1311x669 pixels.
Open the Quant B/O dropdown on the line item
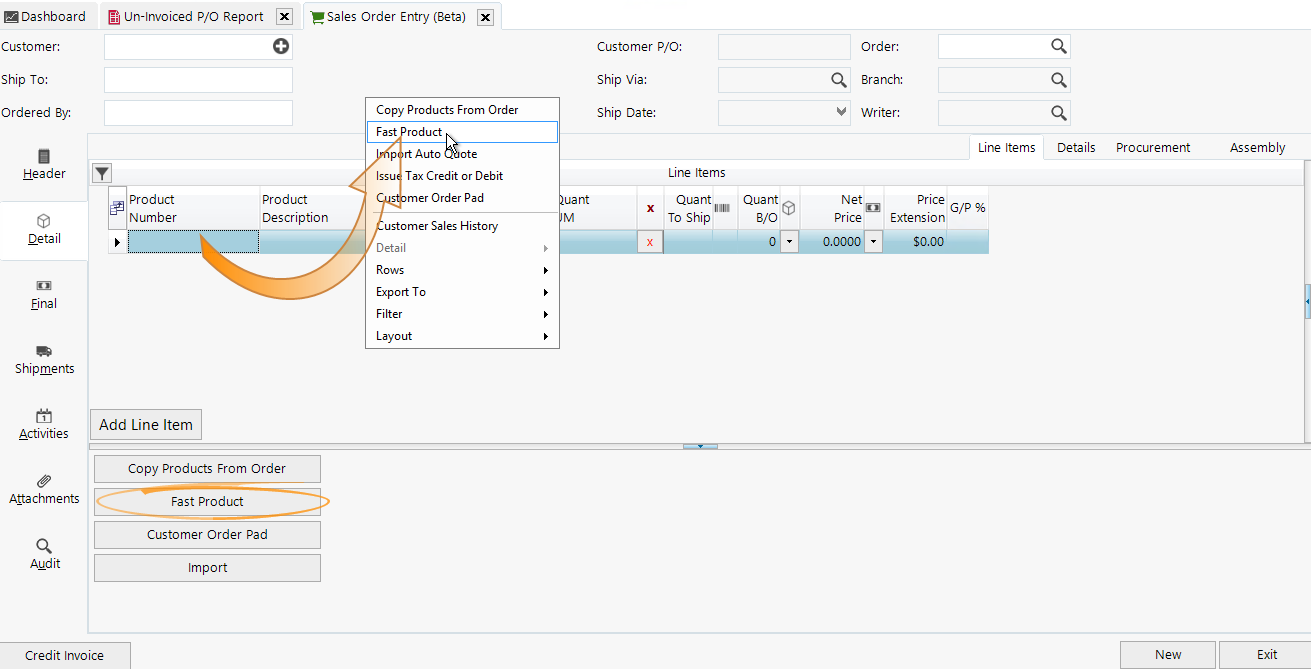click(790, 241)
